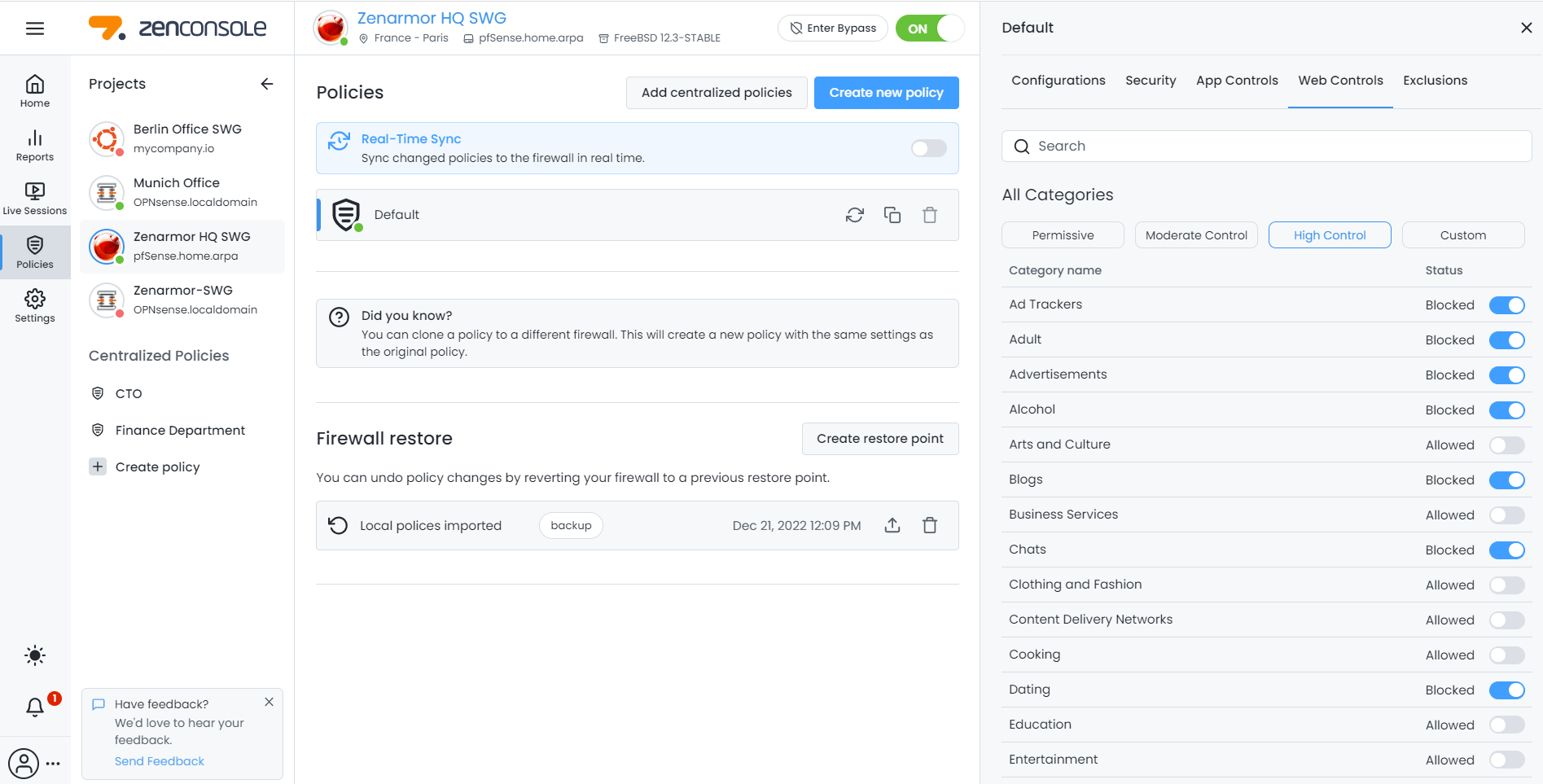Switch theme with the sun icon

coord(35,655)
